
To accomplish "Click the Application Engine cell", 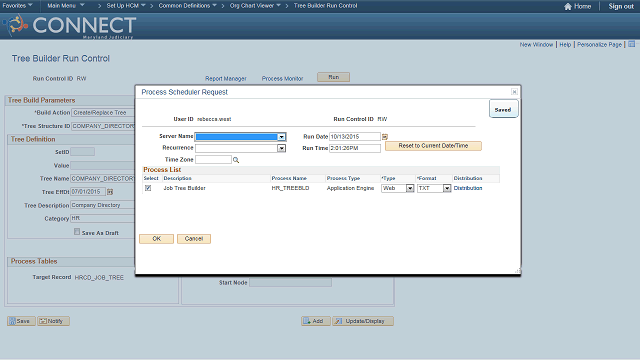I will [350, 188].
